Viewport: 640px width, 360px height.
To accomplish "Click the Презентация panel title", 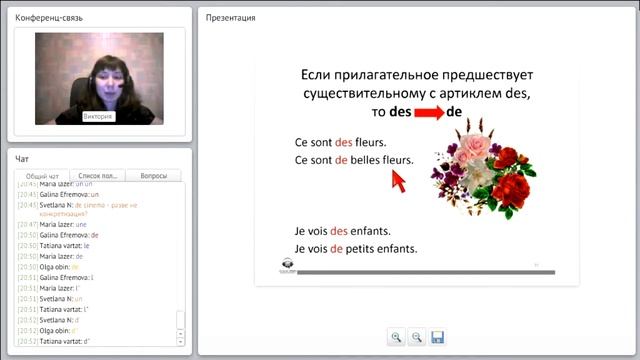I will coord(231,18).
